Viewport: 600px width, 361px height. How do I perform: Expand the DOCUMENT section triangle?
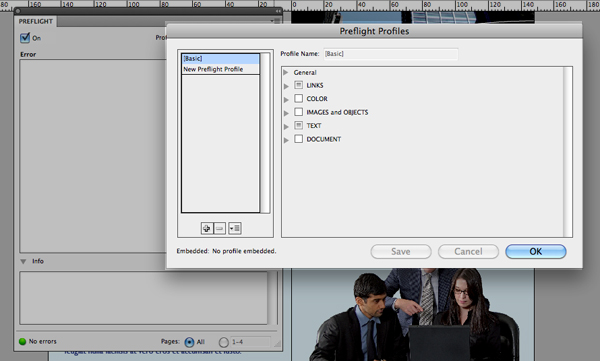point(286,140)
